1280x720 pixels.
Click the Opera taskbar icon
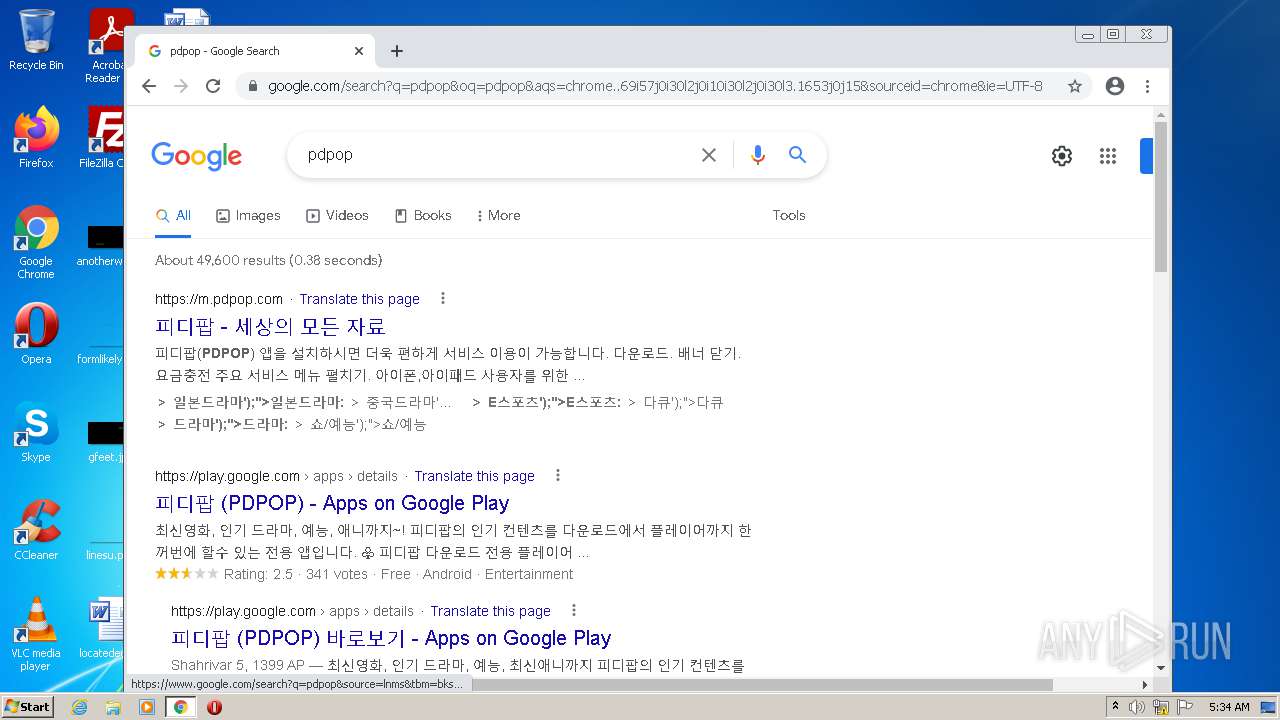pyautogui.click(x=214, y=707)
